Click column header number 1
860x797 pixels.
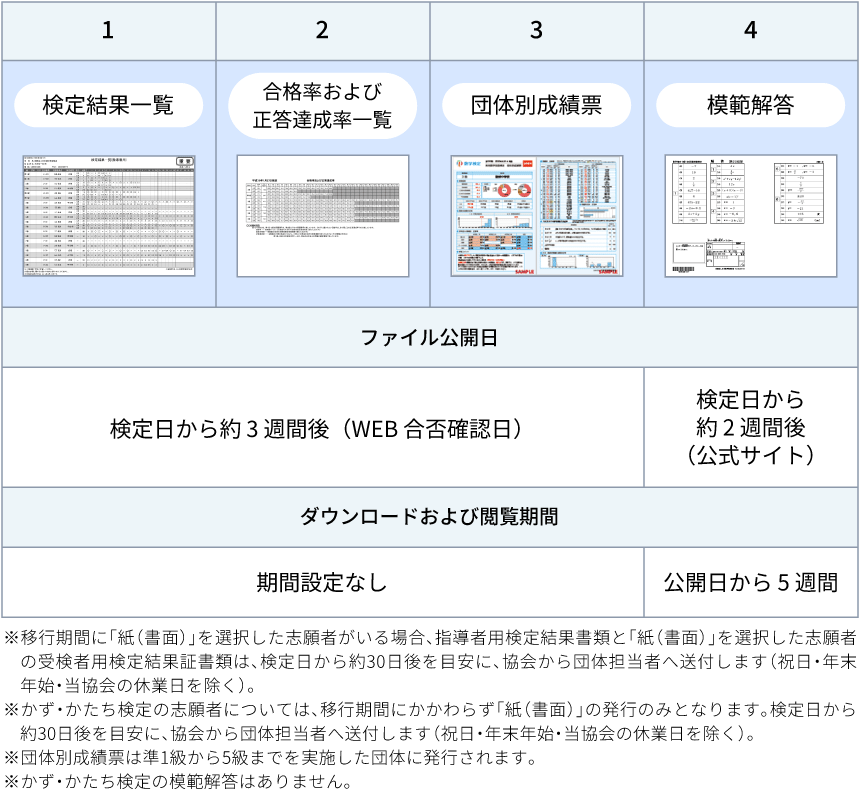[108, 30]
